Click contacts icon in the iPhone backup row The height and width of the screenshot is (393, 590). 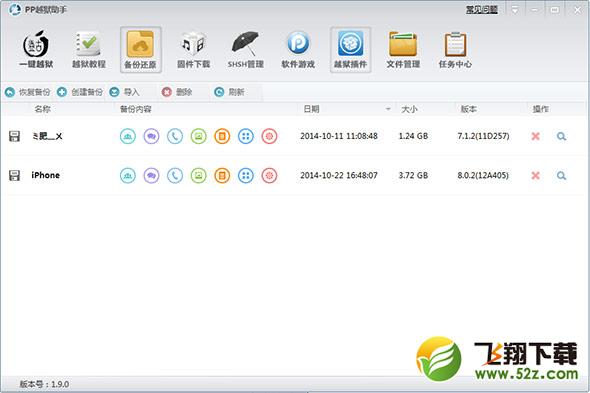128,175
